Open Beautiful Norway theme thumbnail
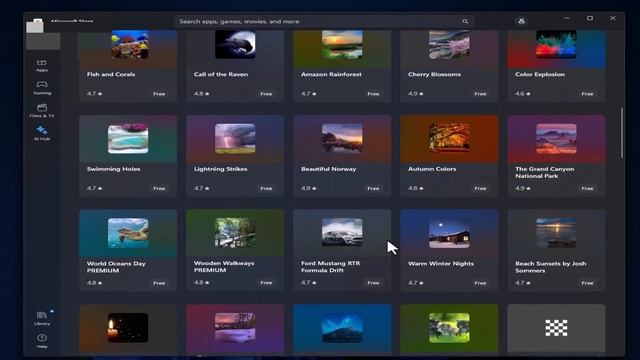 tap(342, 139)
